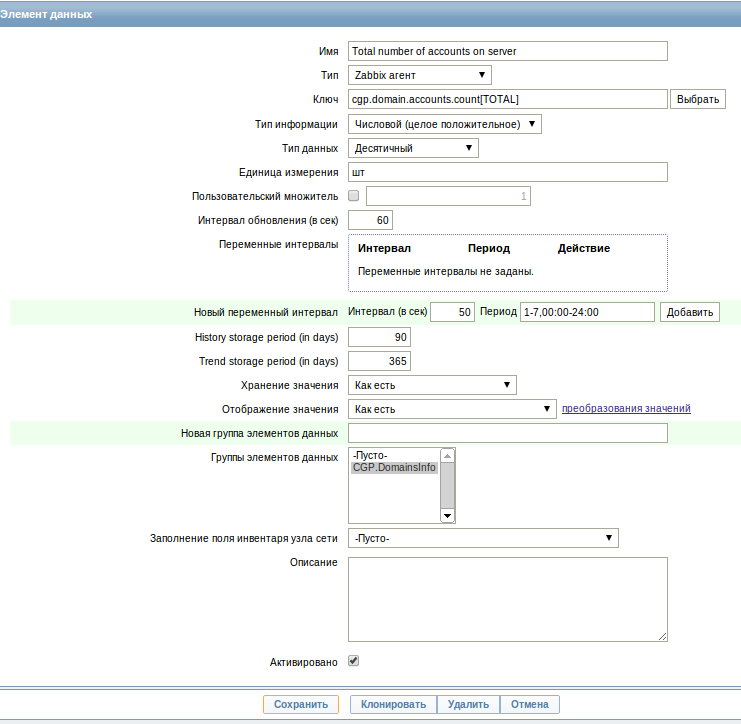The height and width of the screenshot is (724, 741).
Task: Open the Тип информации dropdown
Action: [445, 124]
